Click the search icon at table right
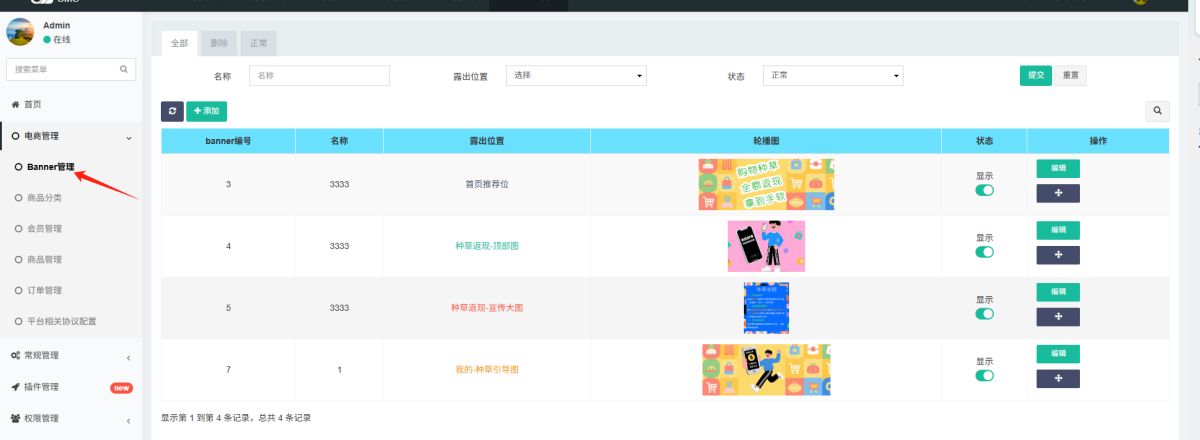The height and width of the screenshot is (440, 1200). pos(1157,111)
